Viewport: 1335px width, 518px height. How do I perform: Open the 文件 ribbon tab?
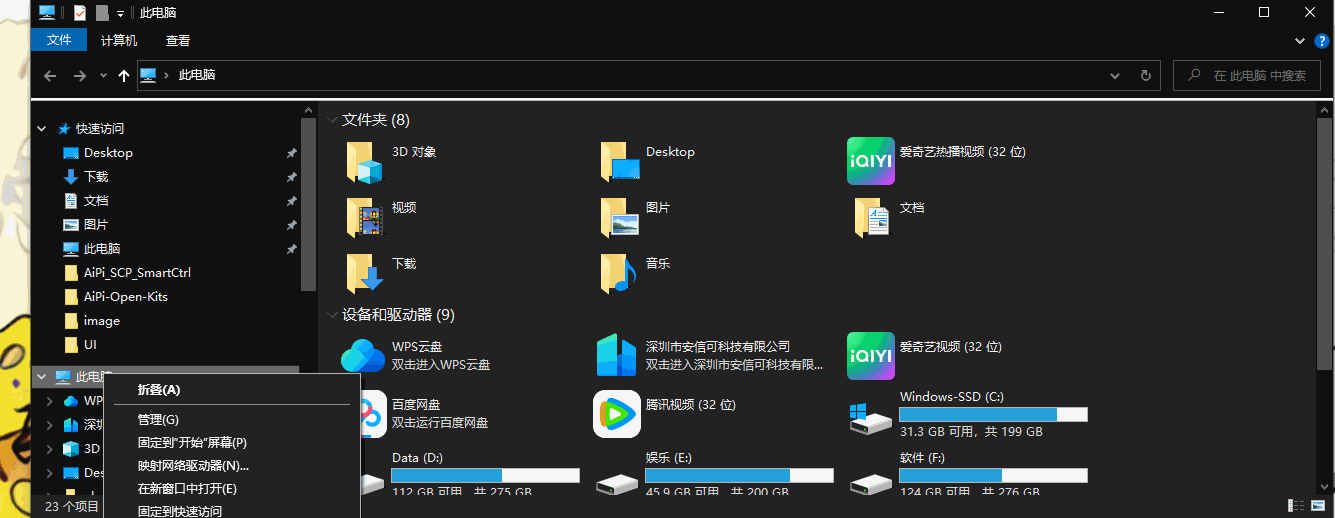pyautogui.click(x=59, y=40)
